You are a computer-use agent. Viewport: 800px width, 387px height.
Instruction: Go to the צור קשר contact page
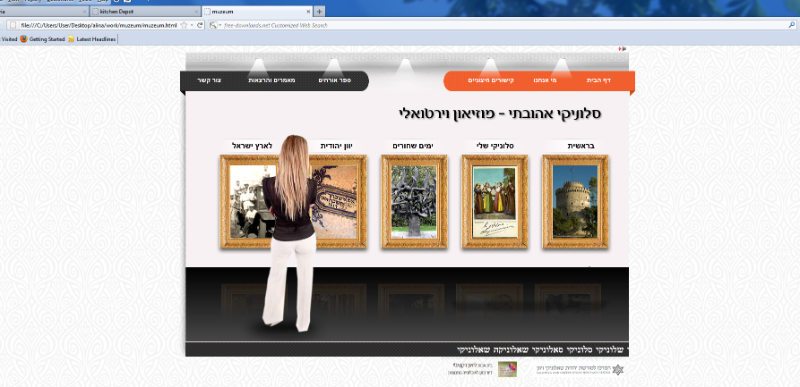coord(209,81)
